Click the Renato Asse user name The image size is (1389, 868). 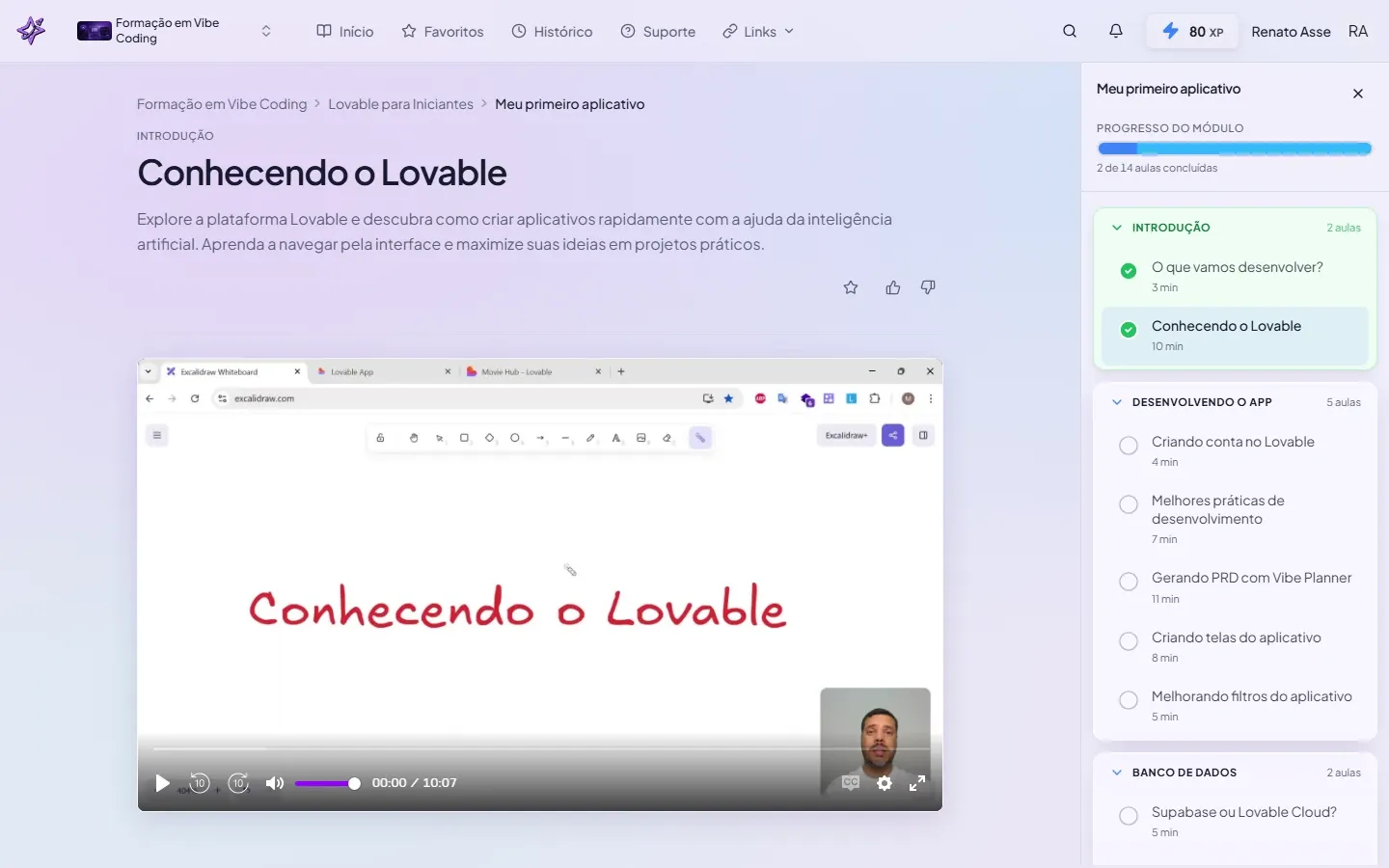1291,32
